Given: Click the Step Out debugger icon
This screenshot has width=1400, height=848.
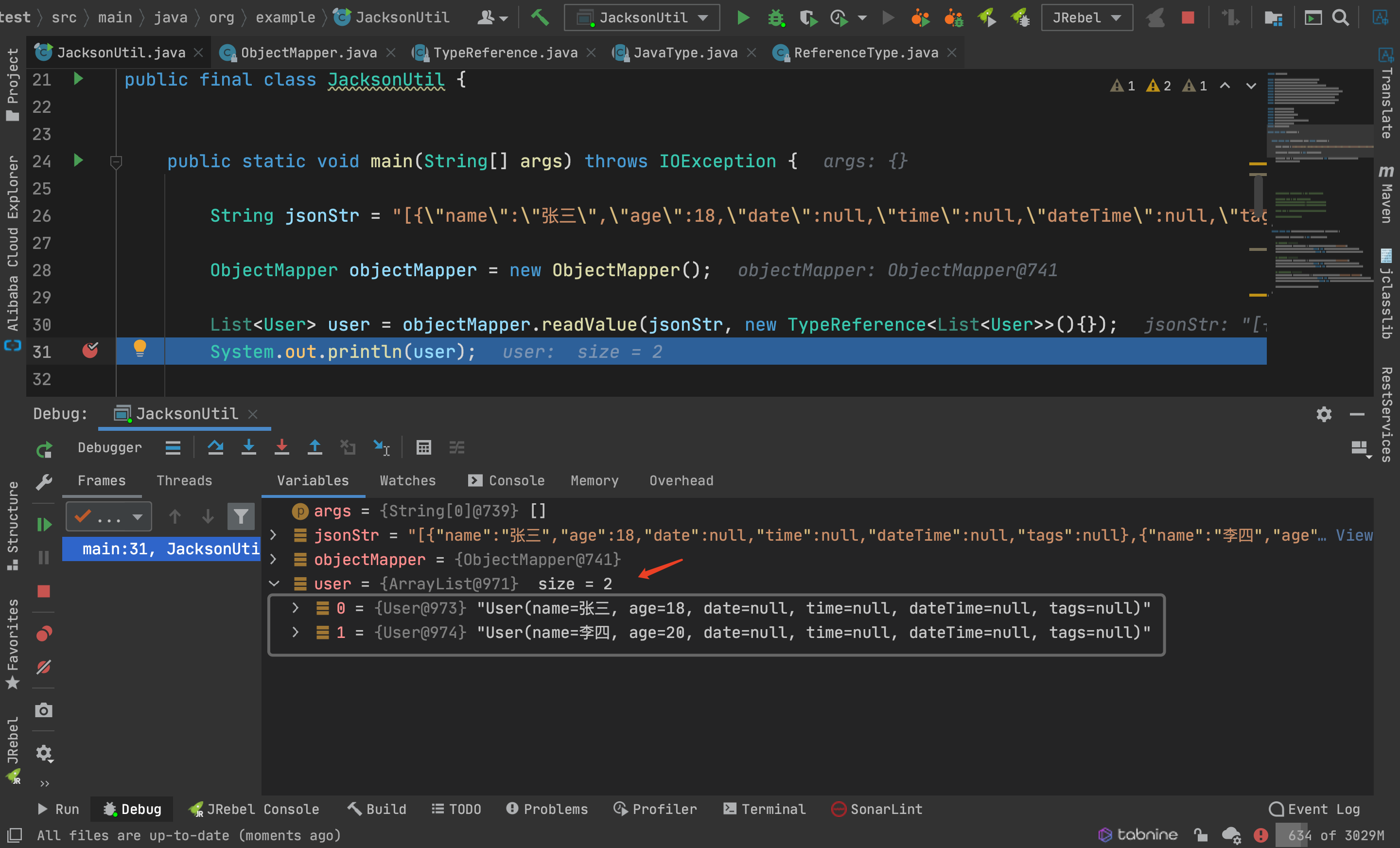Looking at the screenshot, I should tap(314, 448).
